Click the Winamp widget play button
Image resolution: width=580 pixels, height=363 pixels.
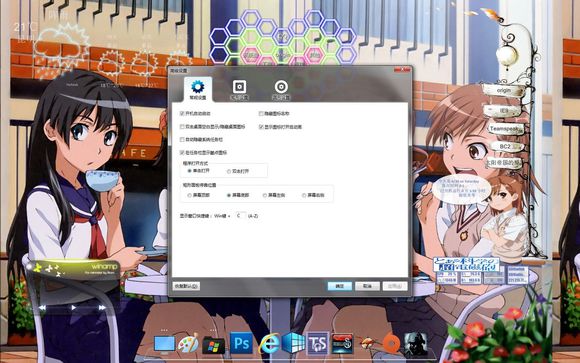tap(73, 307)
